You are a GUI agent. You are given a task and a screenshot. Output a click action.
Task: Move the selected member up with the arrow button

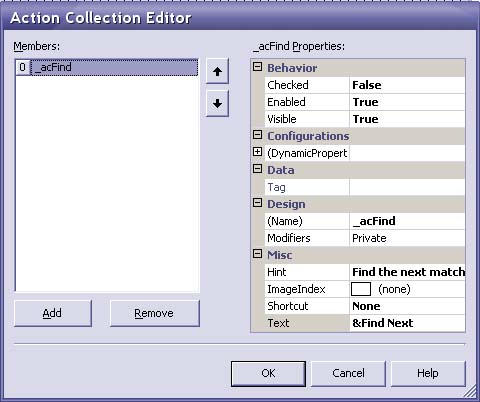click(217, 71)
